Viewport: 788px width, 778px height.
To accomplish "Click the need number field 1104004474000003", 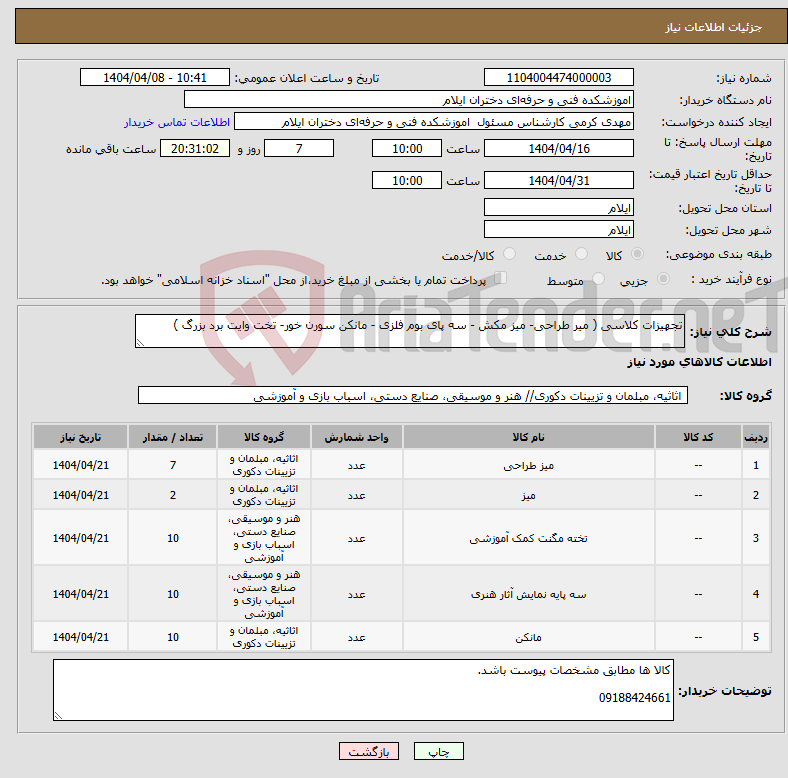I will pos(558,77).
